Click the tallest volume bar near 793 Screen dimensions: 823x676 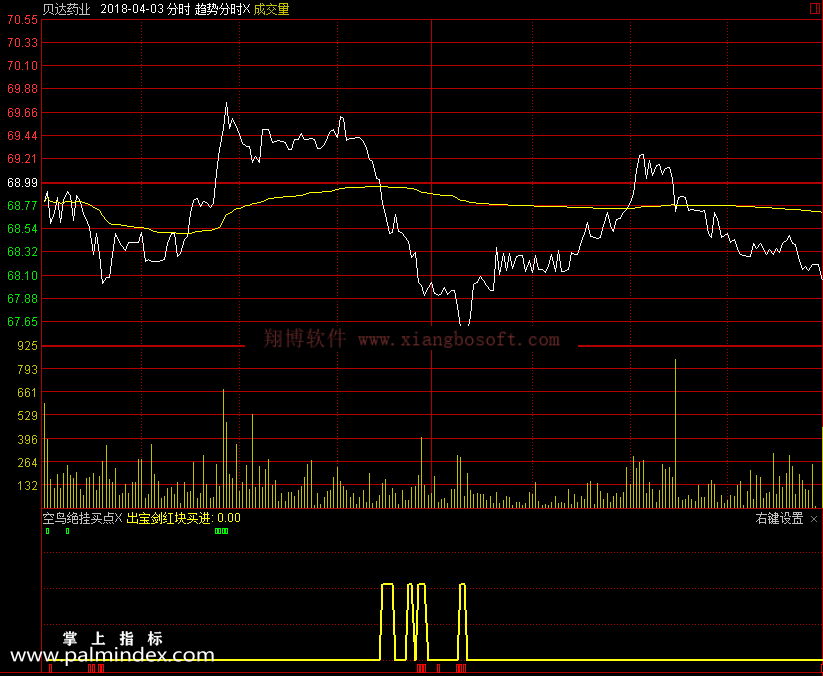coord(675,434)
